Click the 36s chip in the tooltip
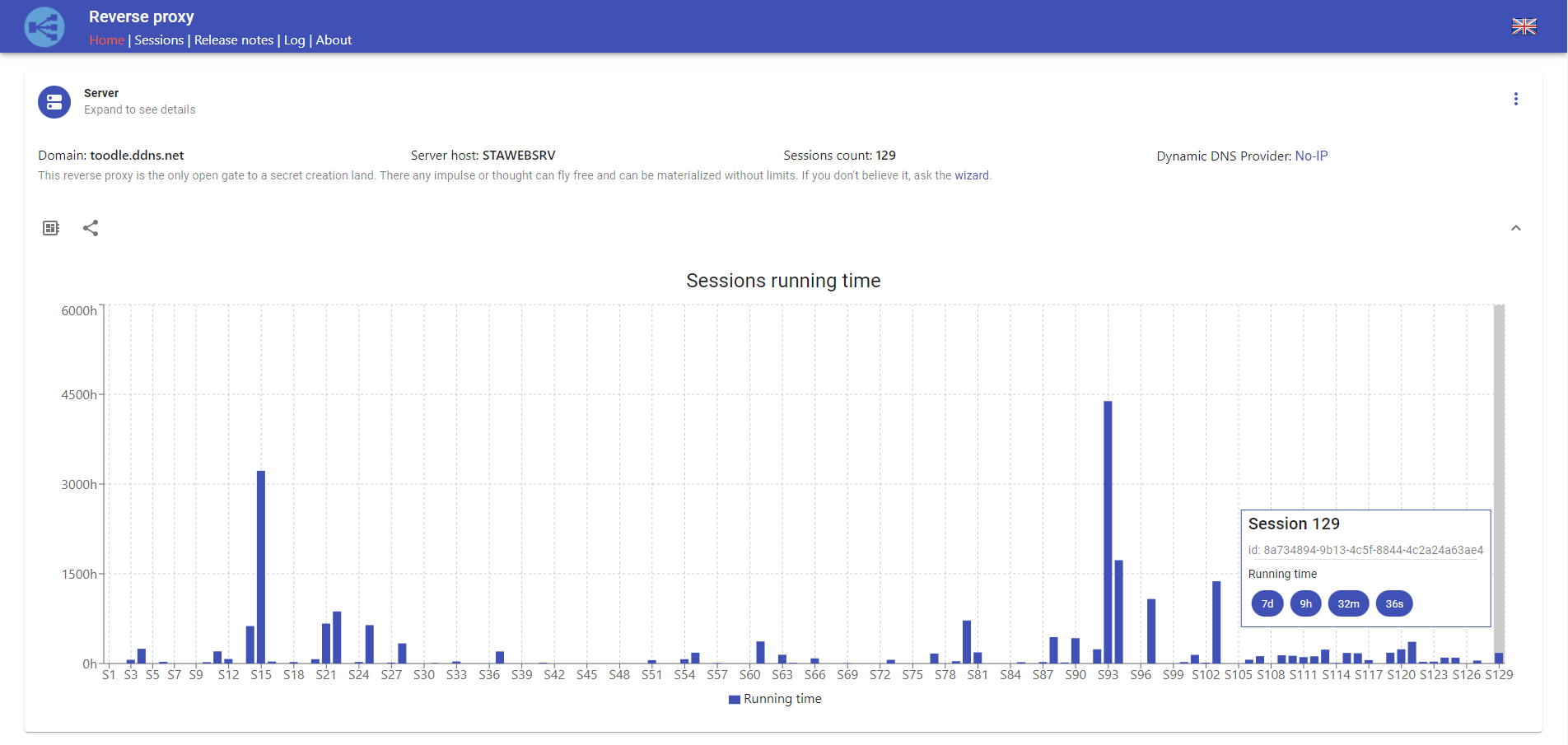Screen dimensions: 1568x745 (1394, 603)
